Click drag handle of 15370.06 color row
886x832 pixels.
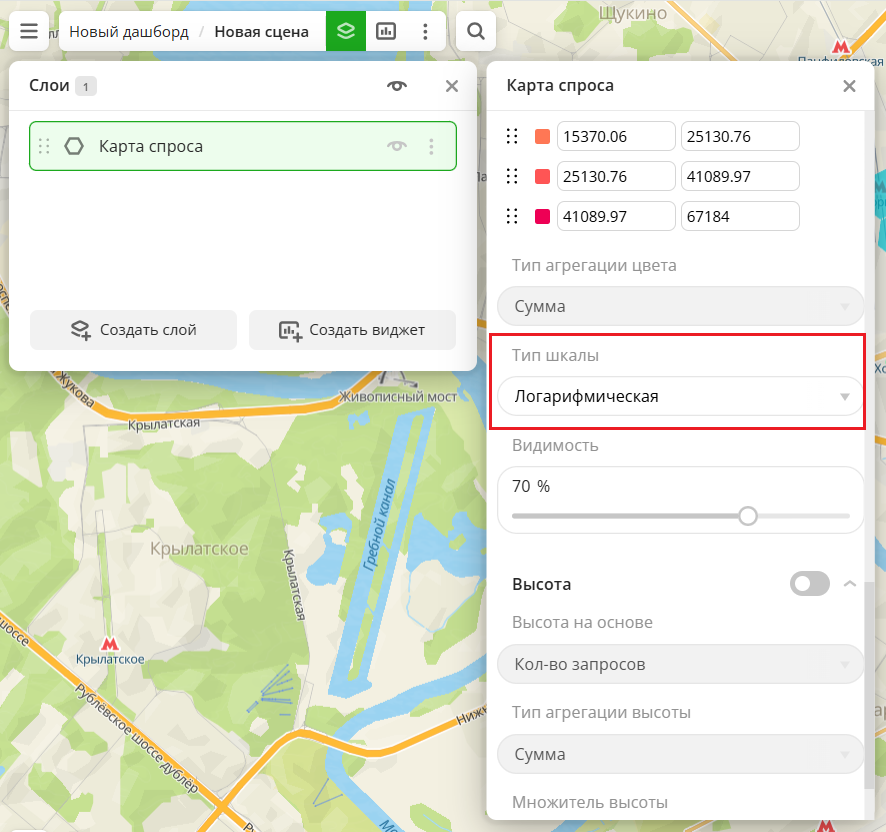pyautogui.click(x=512, y=137)
